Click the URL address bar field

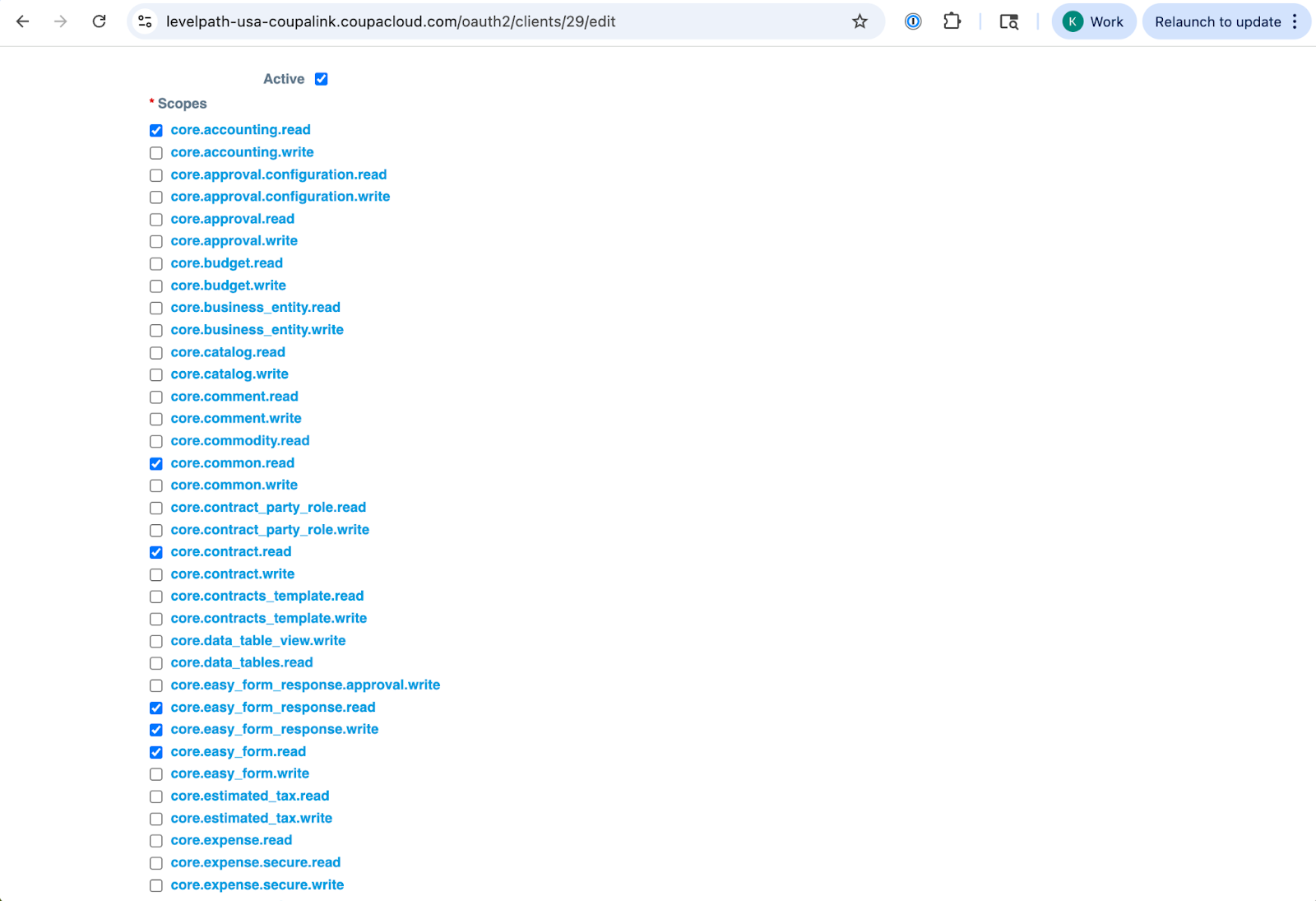pos(493,21)
